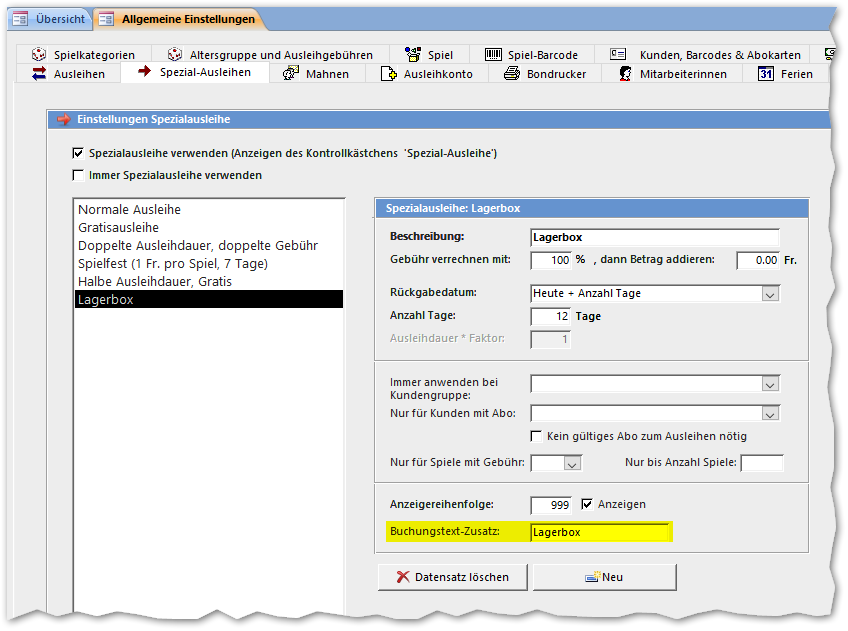Open the Spielkategorien tab
Viewport: 848px width, 631px height.
pyautogui.click(x=84, y=55)
